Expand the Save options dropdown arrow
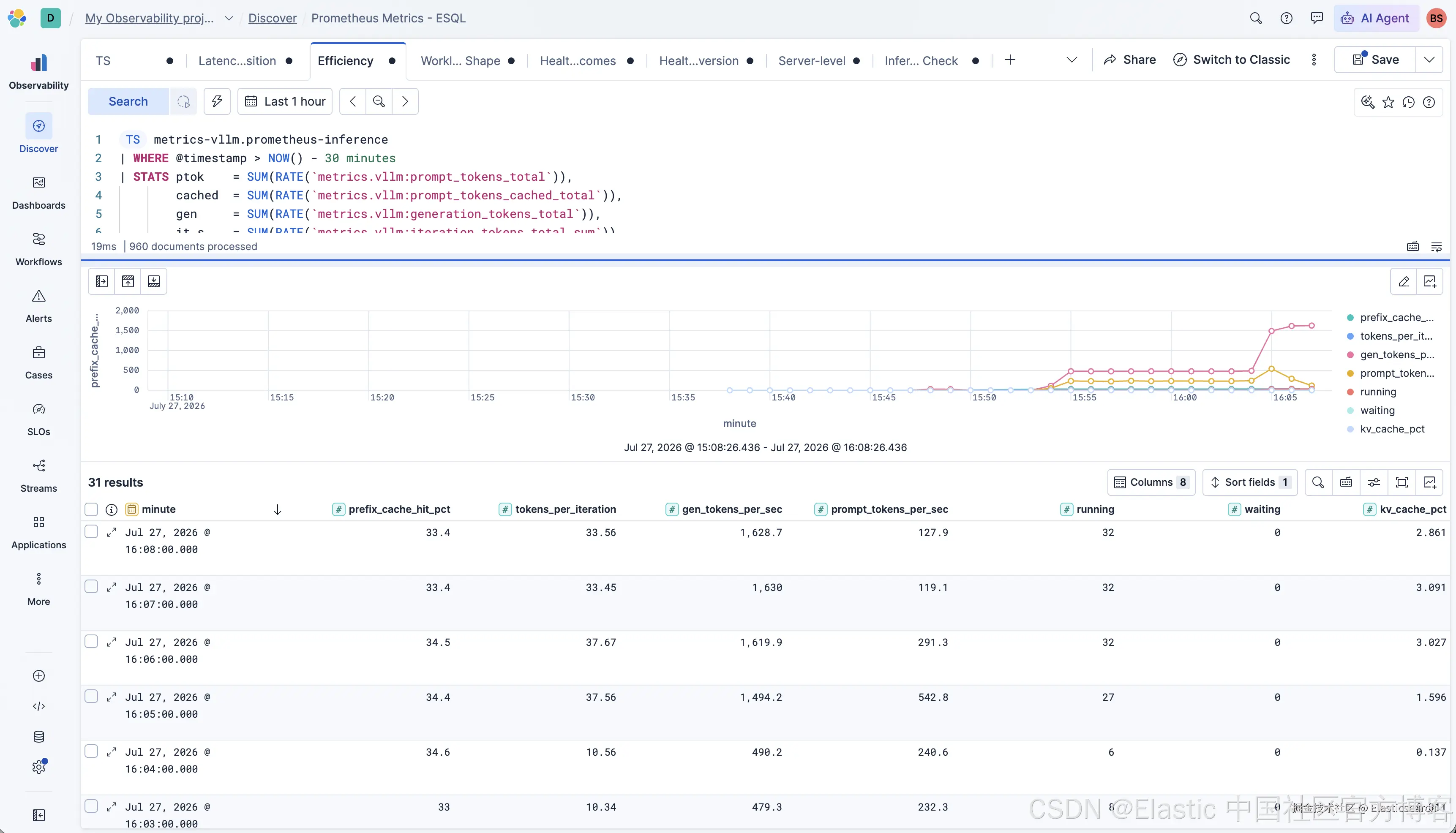Screen dimensions: 1456x833 (x=1429, y=60)
